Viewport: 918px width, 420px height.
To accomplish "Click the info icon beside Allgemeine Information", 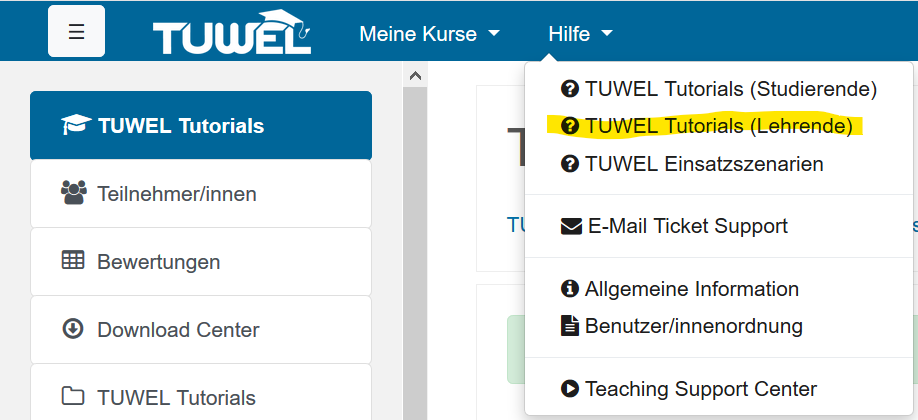I will (570, 289).
